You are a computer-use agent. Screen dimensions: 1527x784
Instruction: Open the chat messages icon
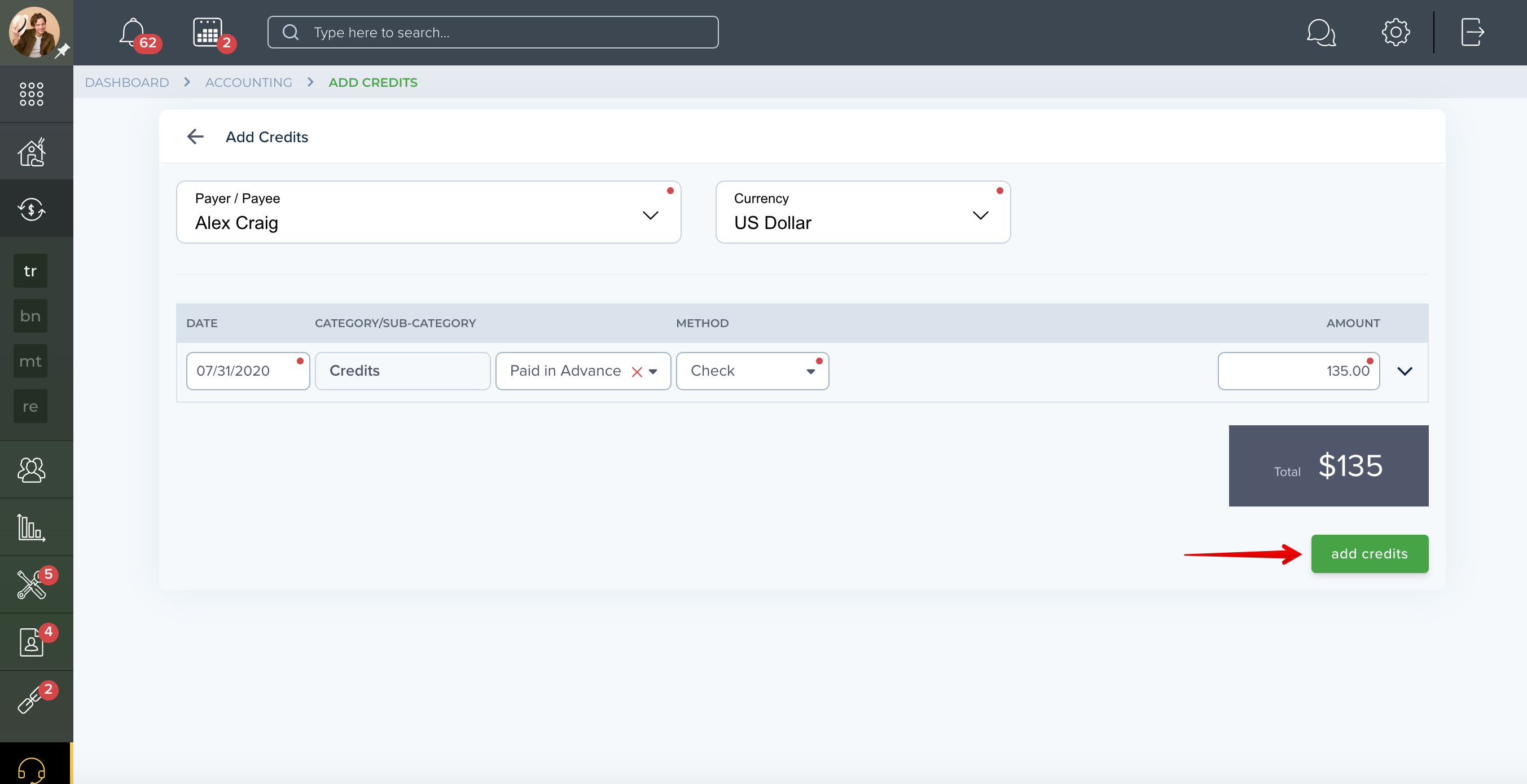tap(1320, 33)
